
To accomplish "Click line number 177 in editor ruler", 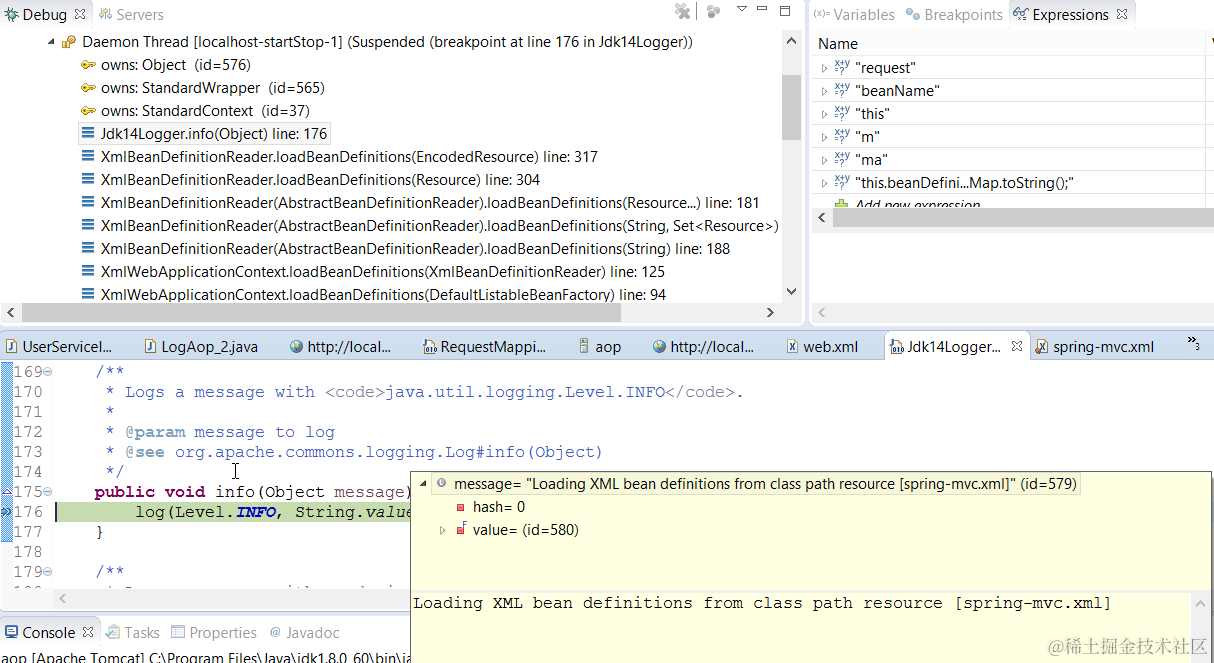I will coord(28,532).
